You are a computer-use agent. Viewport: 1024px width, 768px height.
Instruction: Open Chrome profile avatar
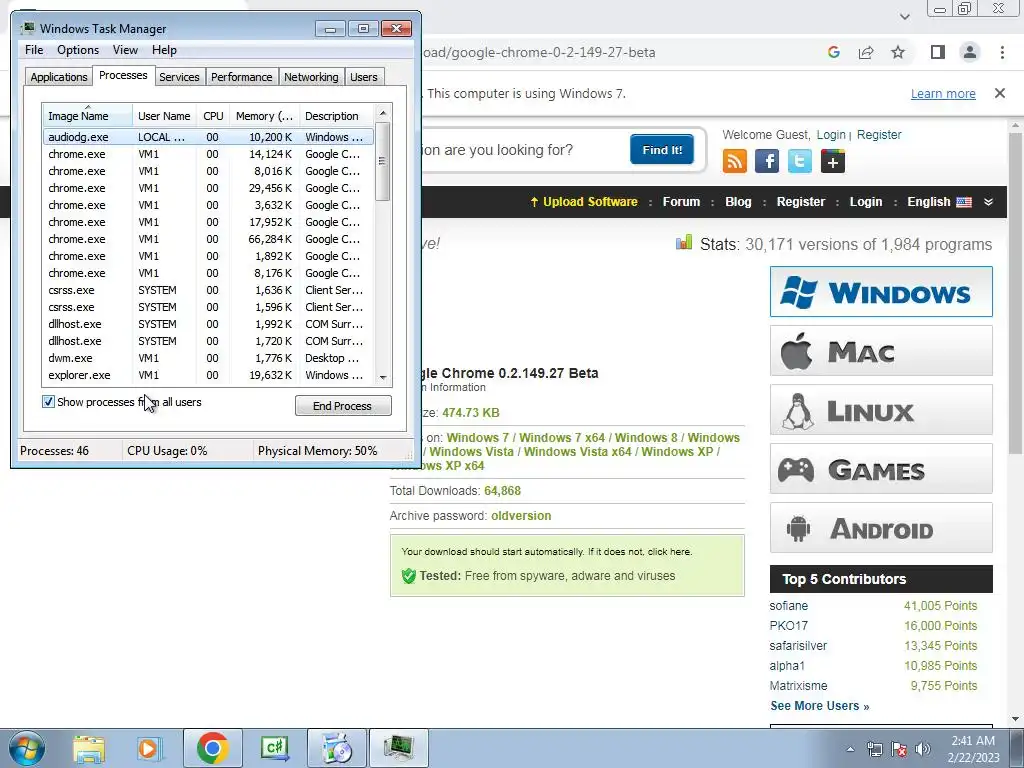point(970,52)
